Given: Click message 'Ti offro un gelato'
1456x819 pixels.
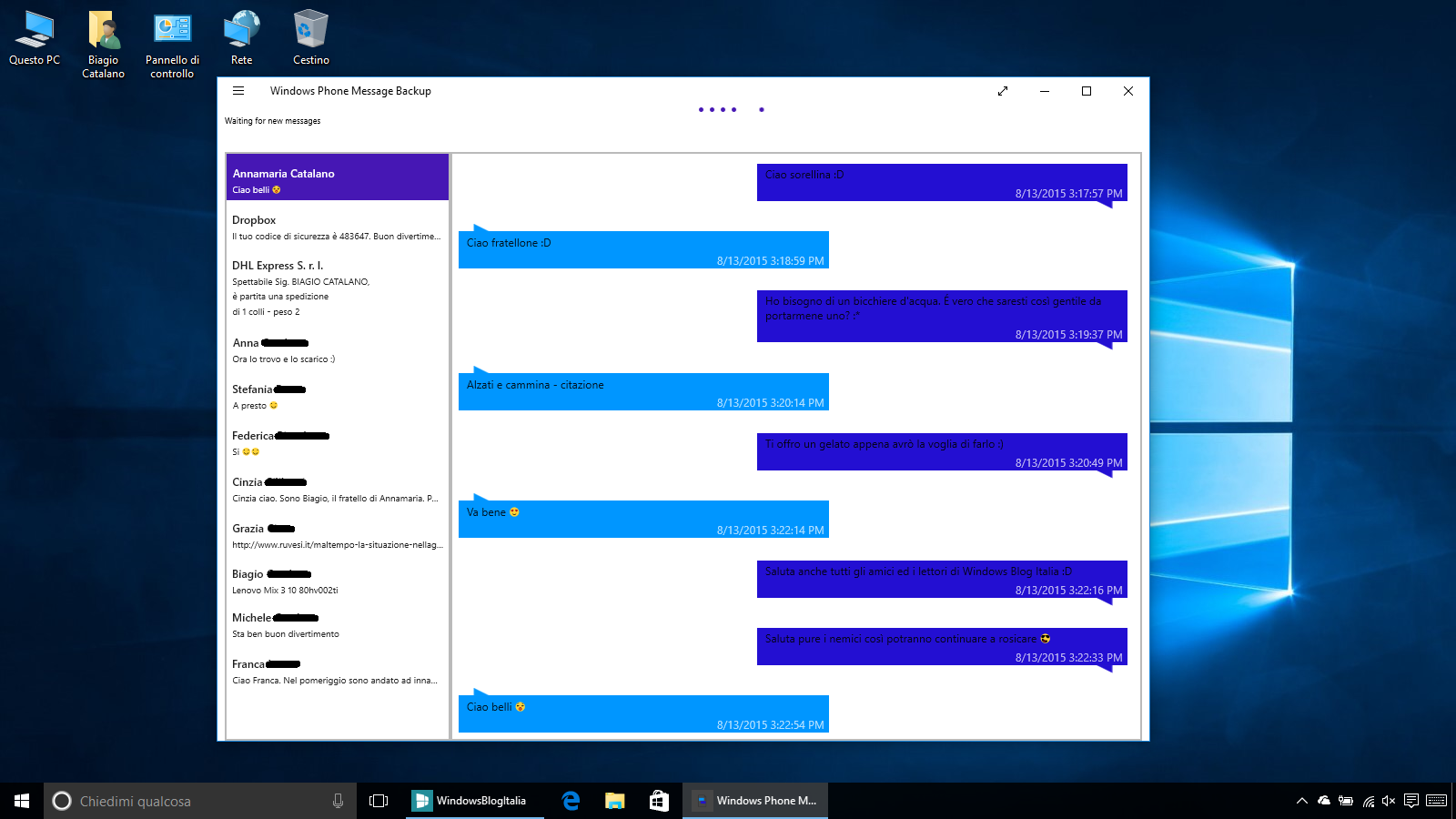Looking at the screenshot, I should coord(942,452).
